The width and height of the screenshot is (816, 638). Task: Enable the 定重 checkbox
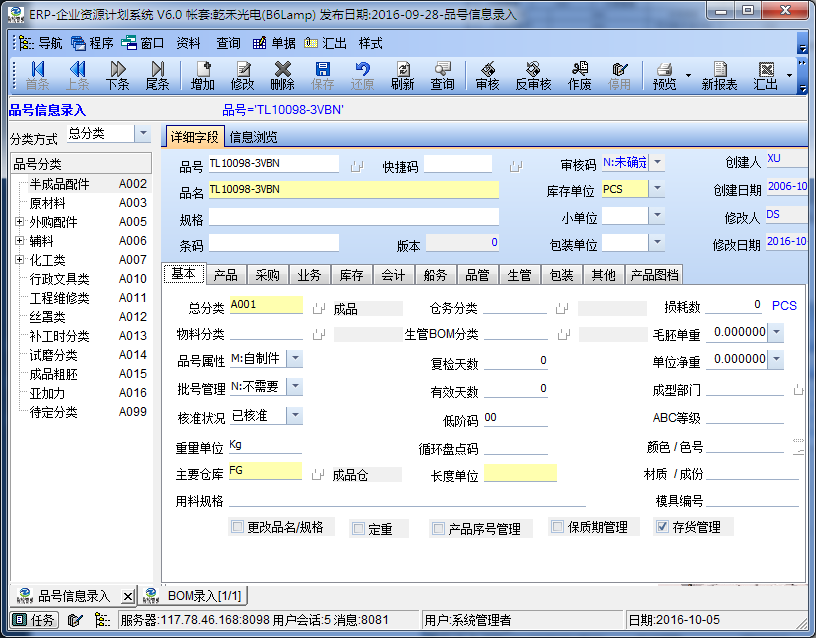click(358, 529)
